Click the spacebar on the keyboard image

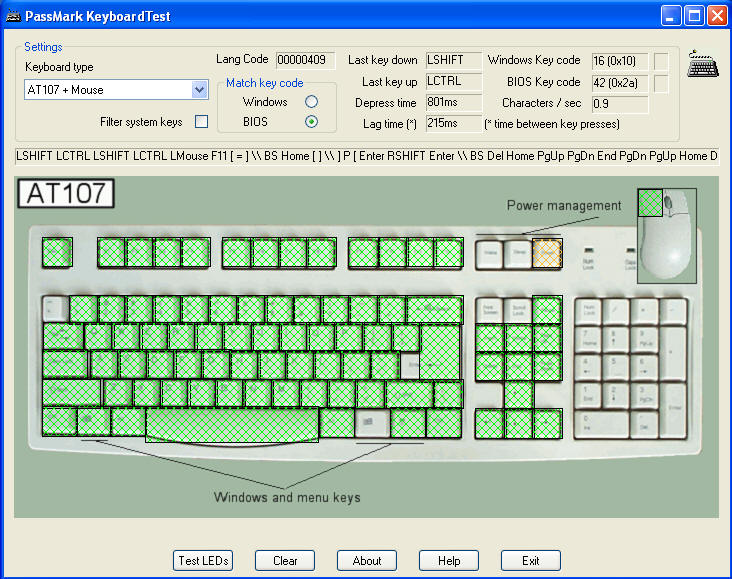point(232,424)
